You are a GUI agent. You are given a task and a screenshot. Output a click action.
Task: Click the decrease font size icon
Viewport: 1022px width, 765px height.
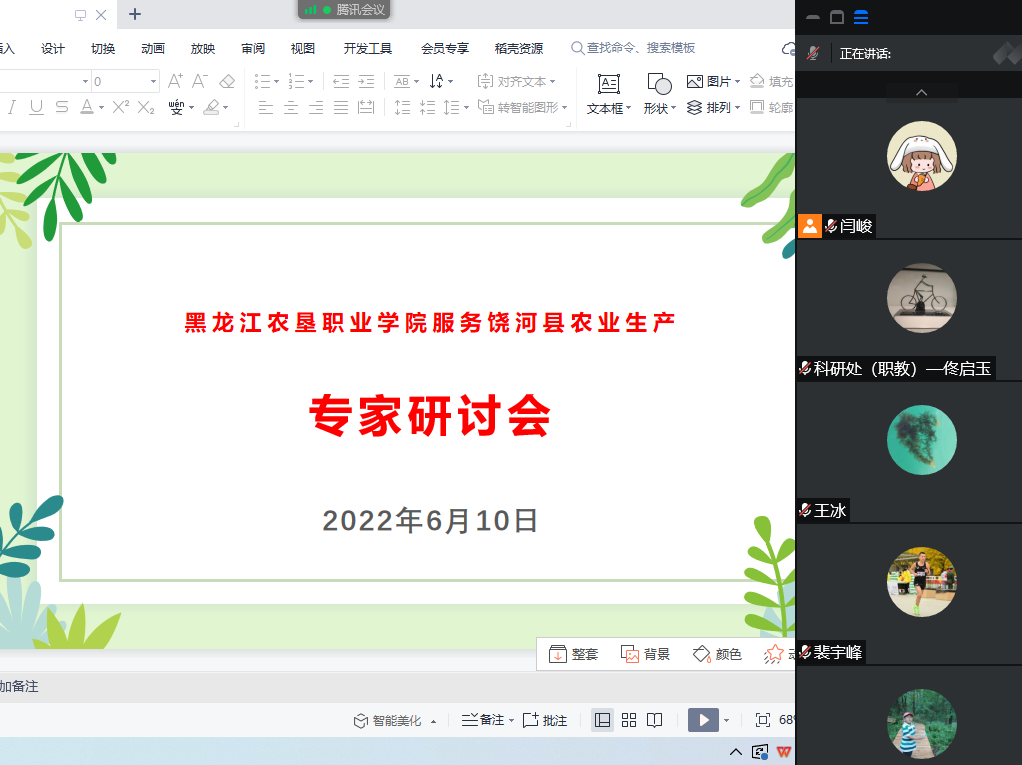[199, 81]
